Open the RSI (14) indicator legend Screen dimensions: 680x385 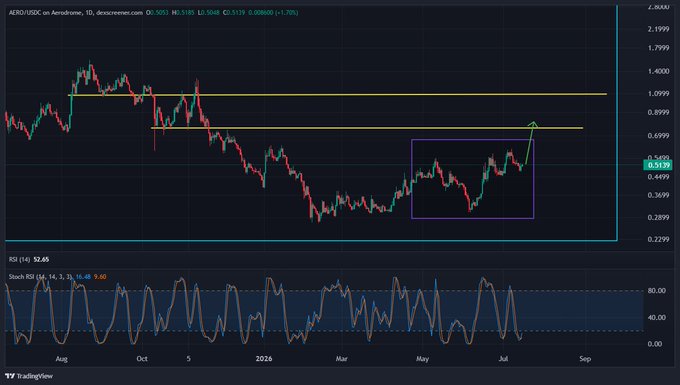click(20, 259)
